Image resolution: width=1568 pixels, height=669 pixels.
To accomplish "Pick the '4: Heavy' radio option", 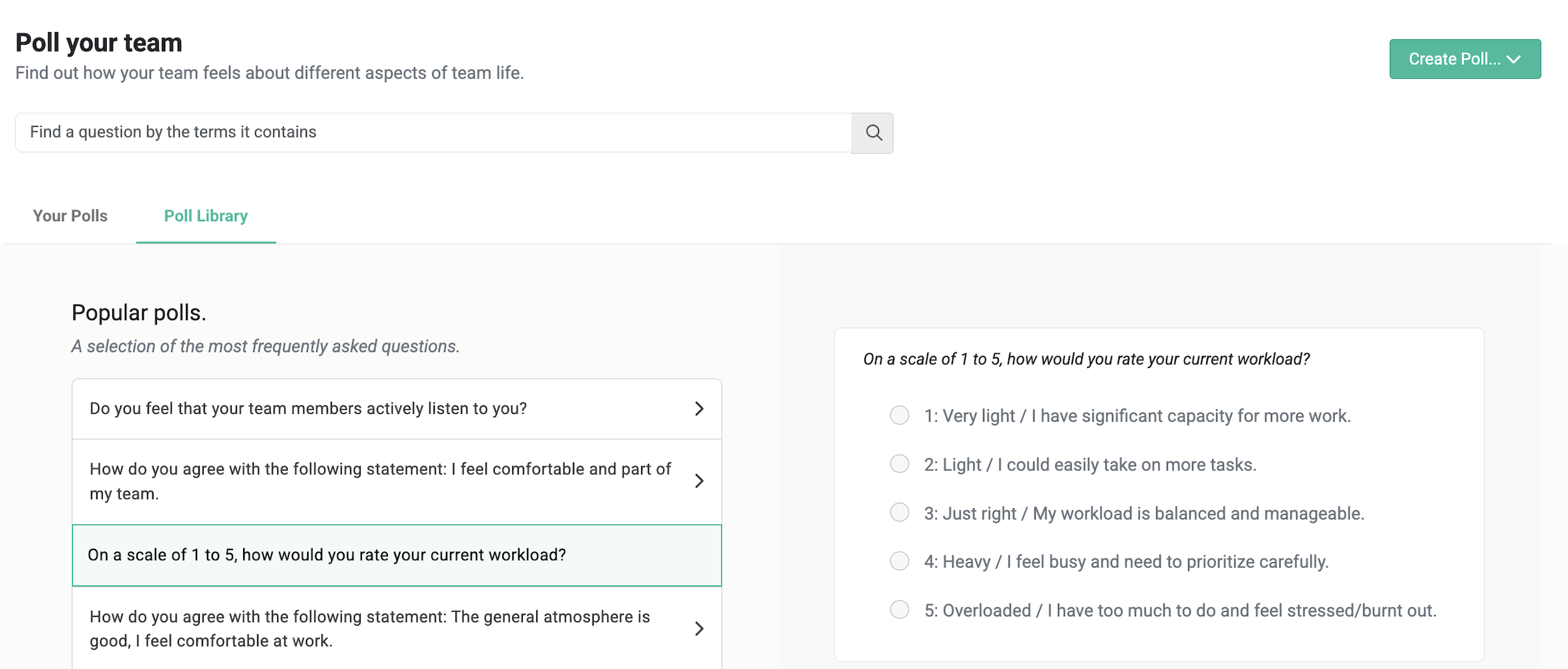I will [900, 562].
